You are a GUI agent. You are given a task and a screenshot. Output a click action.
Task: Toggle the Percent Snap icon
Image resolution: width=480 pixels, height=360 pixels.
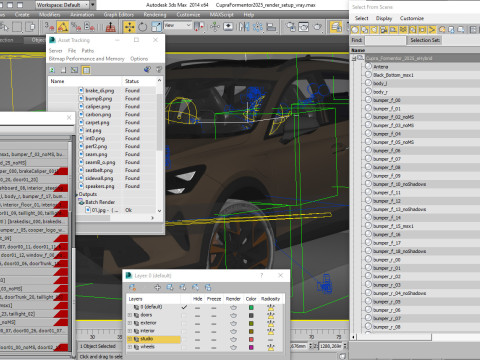[x=76, y=27]
